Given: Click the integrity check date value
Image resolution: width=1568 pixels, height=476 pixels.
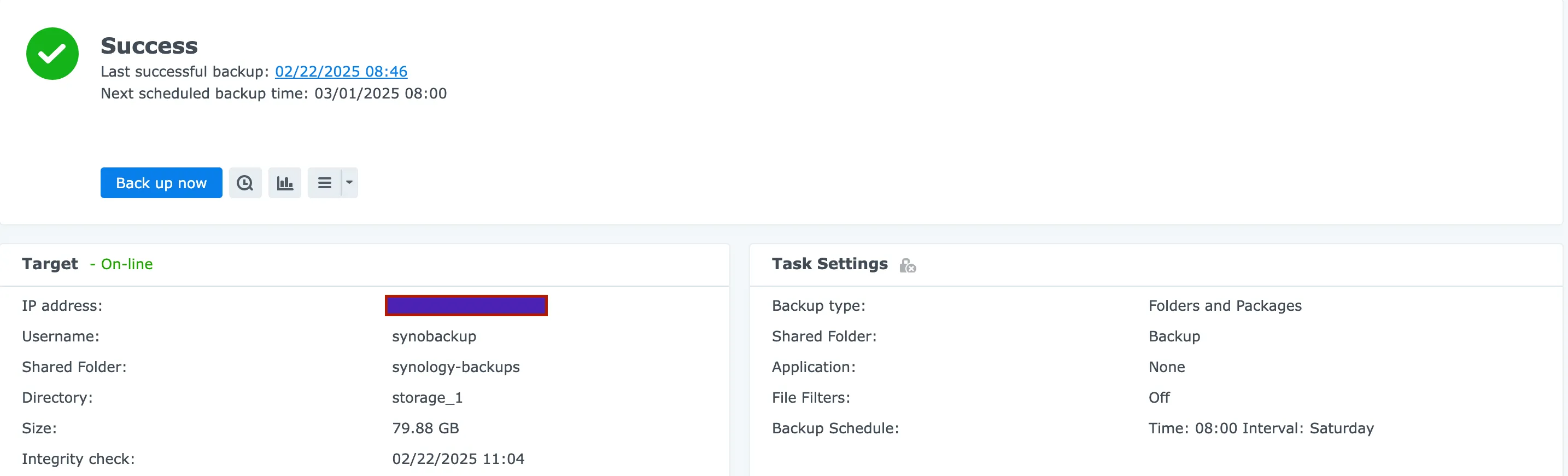Looking at the screenshot, I should point(458,458).
